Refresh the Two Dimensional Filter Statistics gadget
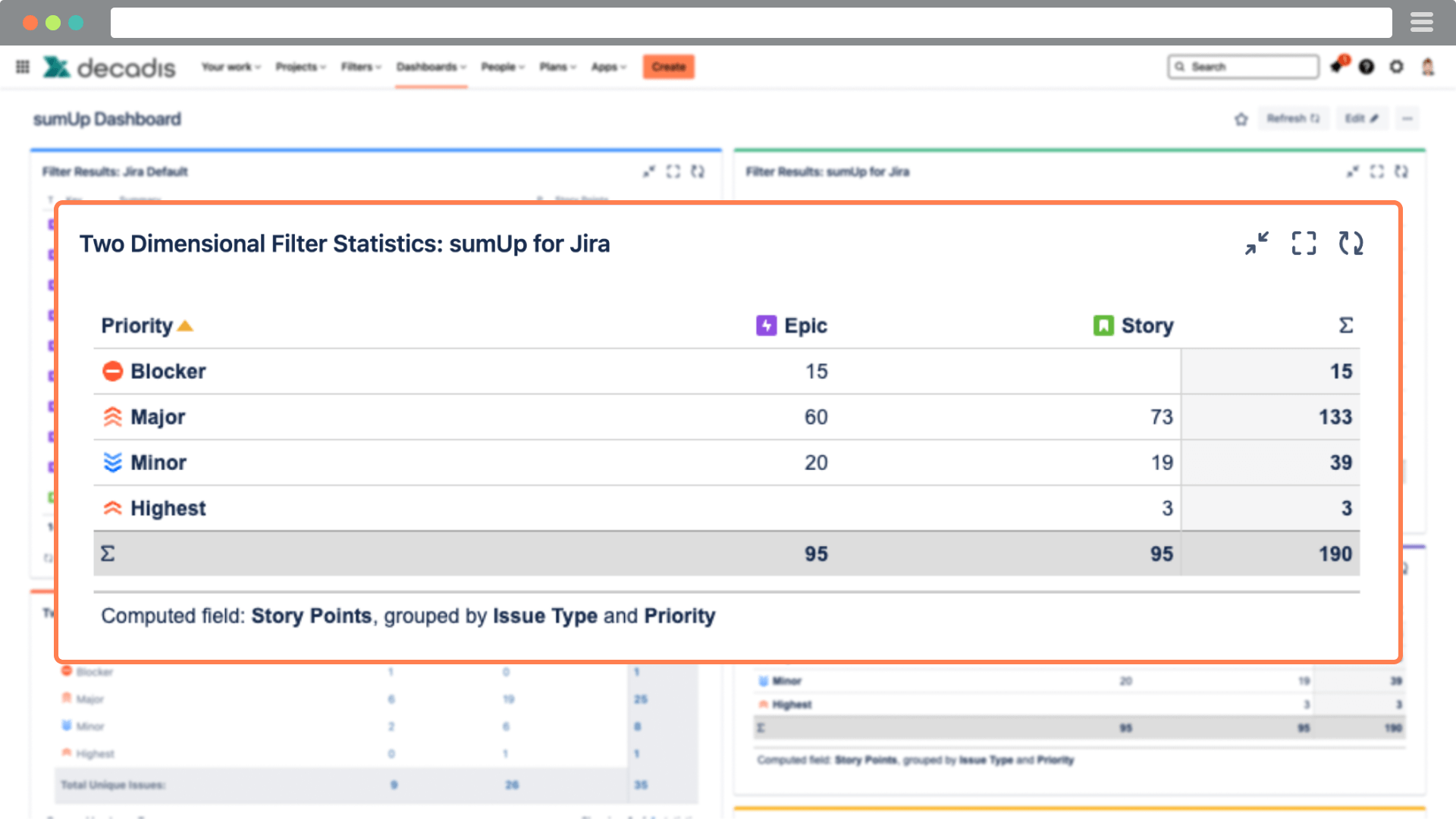1456x819 pixels. pos(1351,243)
